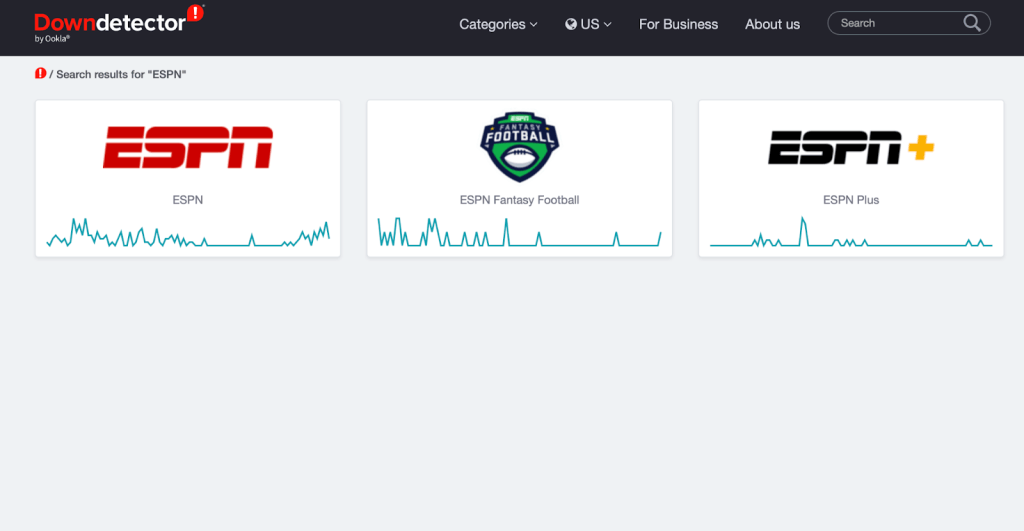Screen dimensions: 1024x531
Task: Open the ESPN Fantasy Football shield logo
Action: click(x=519, y=147)
